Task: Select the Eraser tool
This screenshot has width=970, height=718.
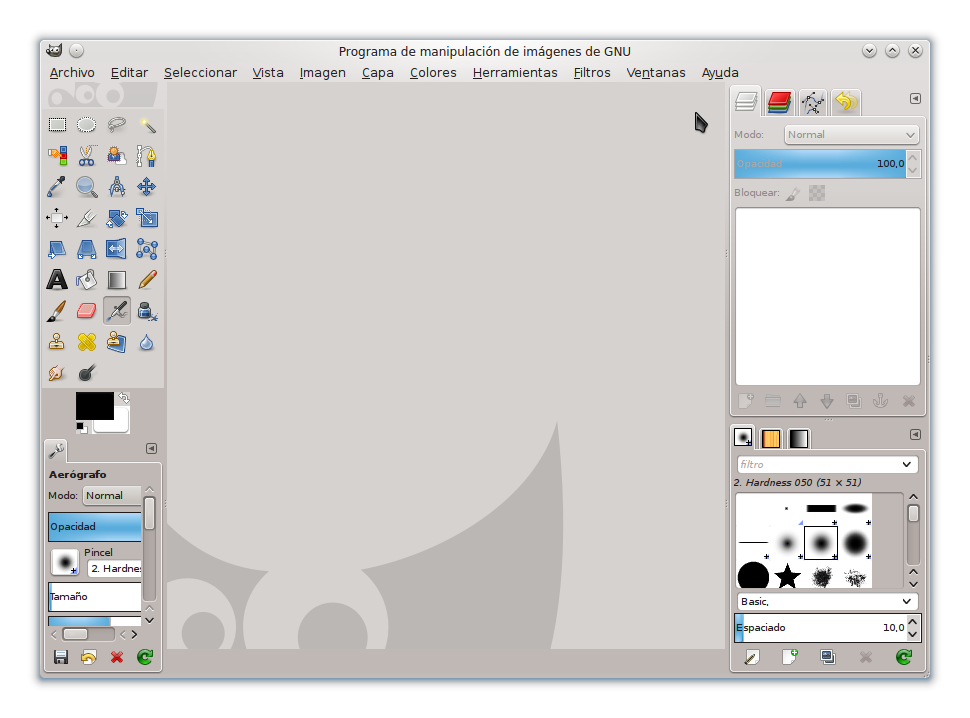Action: pos(87,310)
